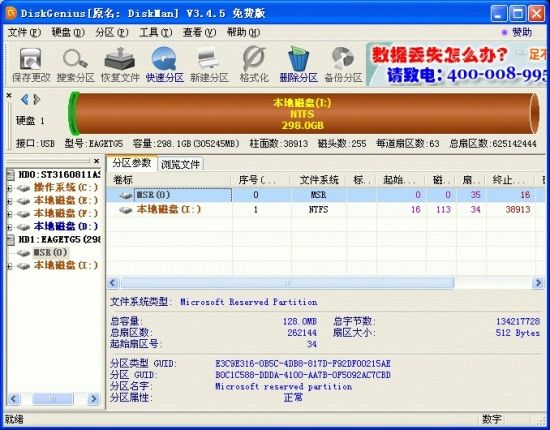Image resolution: width=550 pixels, height=430 pixels.
Task: Expand the 本地磁盘(D:) tree node
Action: click(x=9, y=227)
